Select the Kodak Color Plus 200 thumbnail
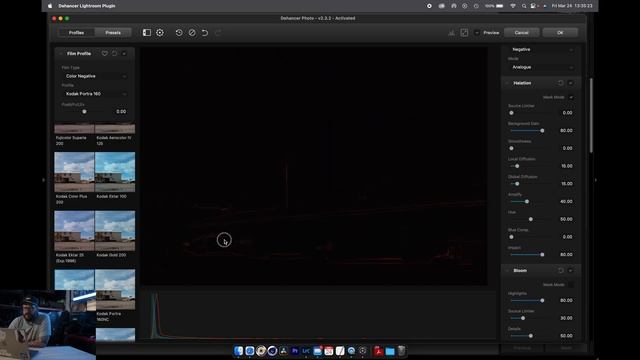The image size is (640, 360). 74,172
